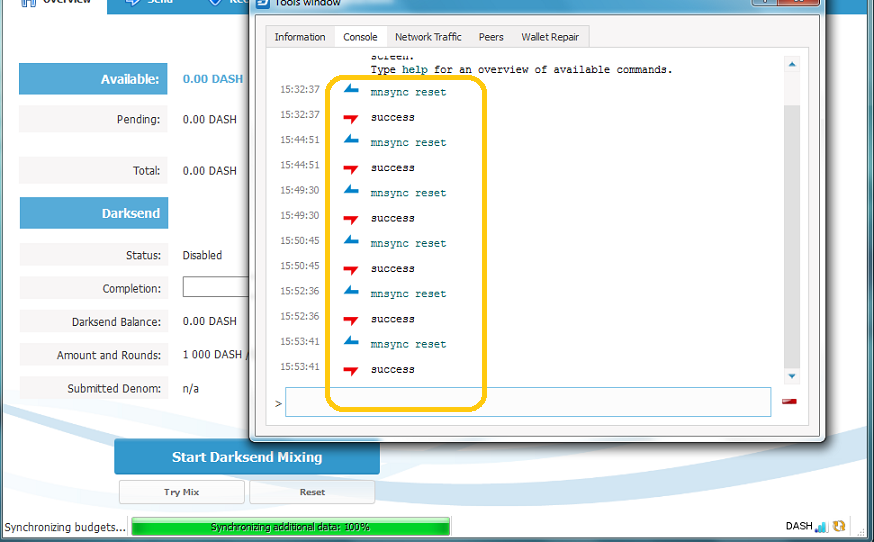The width and height of the screenshot is (874, 542).
Task: Select the Console tab
Action: pos(360,37)
